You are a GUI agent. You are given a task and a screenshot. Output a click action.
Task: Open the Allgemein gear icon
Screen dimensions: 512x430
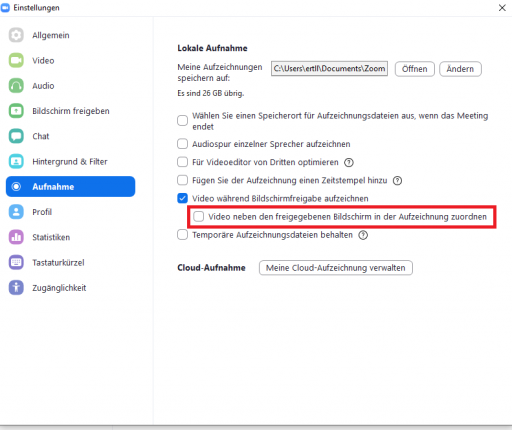[16, 35]
